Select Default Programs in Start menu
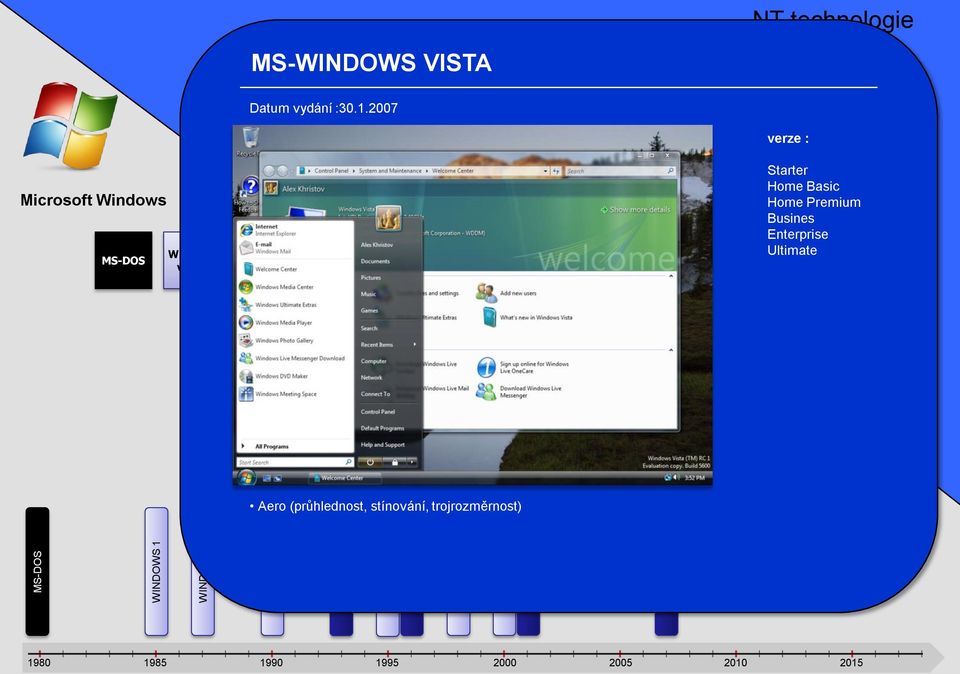This screenshot has width=960, height=674. (x=382, y=428)
